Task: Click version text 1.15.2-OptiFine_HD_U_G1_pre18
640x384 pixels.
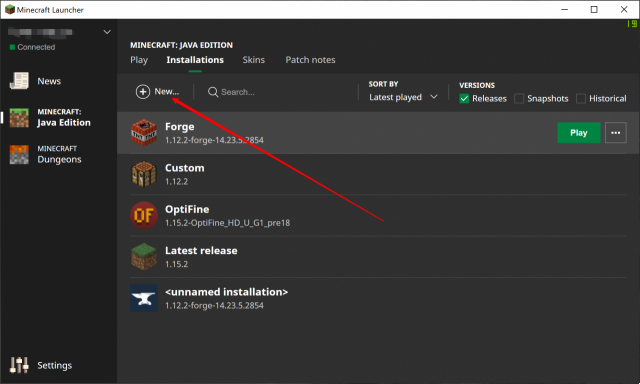Action: [x=227, y=223]
